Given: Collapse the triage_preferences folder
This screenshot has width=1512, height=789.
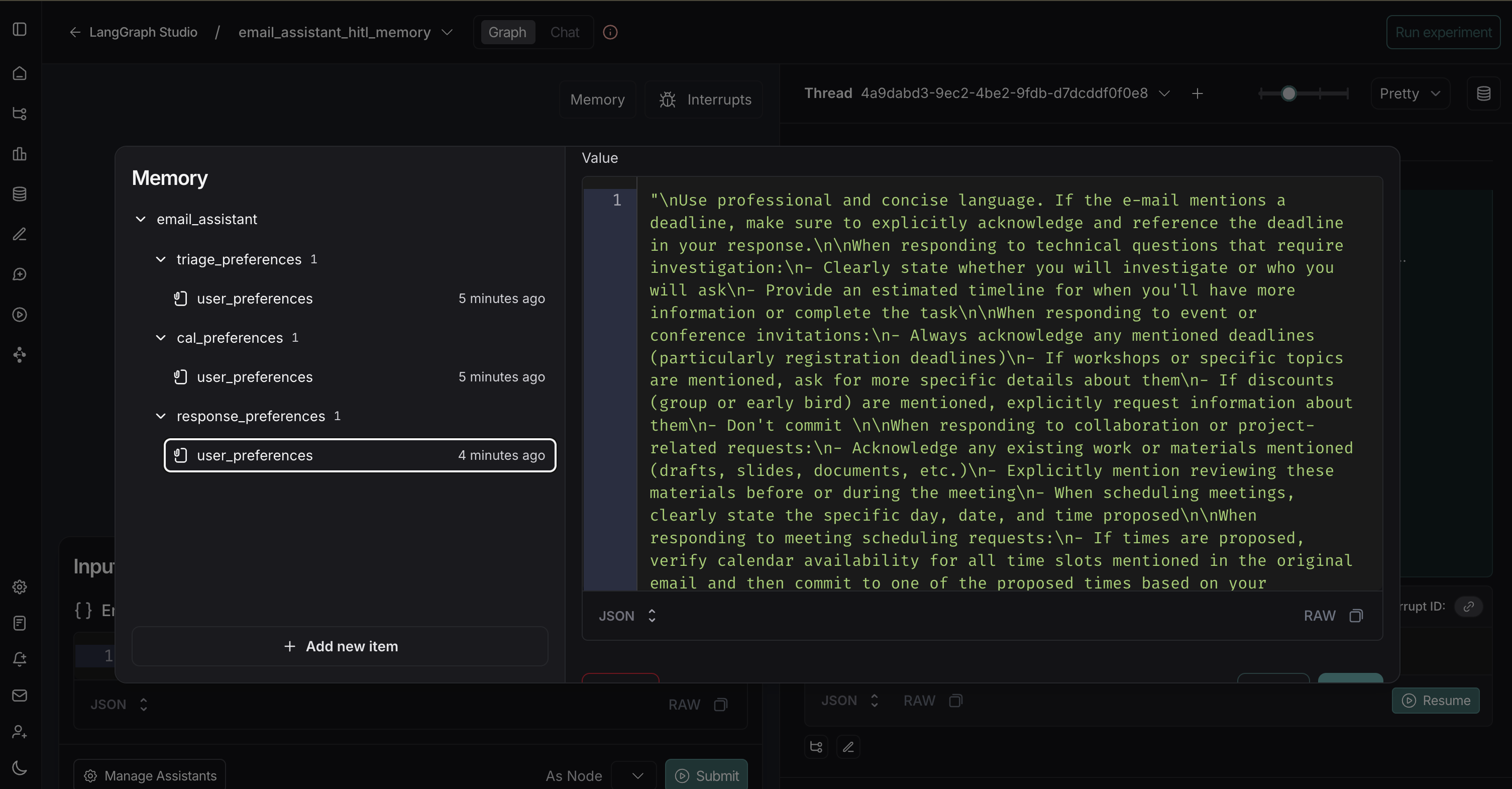Looking at the screenshot, I should point(161,259).
